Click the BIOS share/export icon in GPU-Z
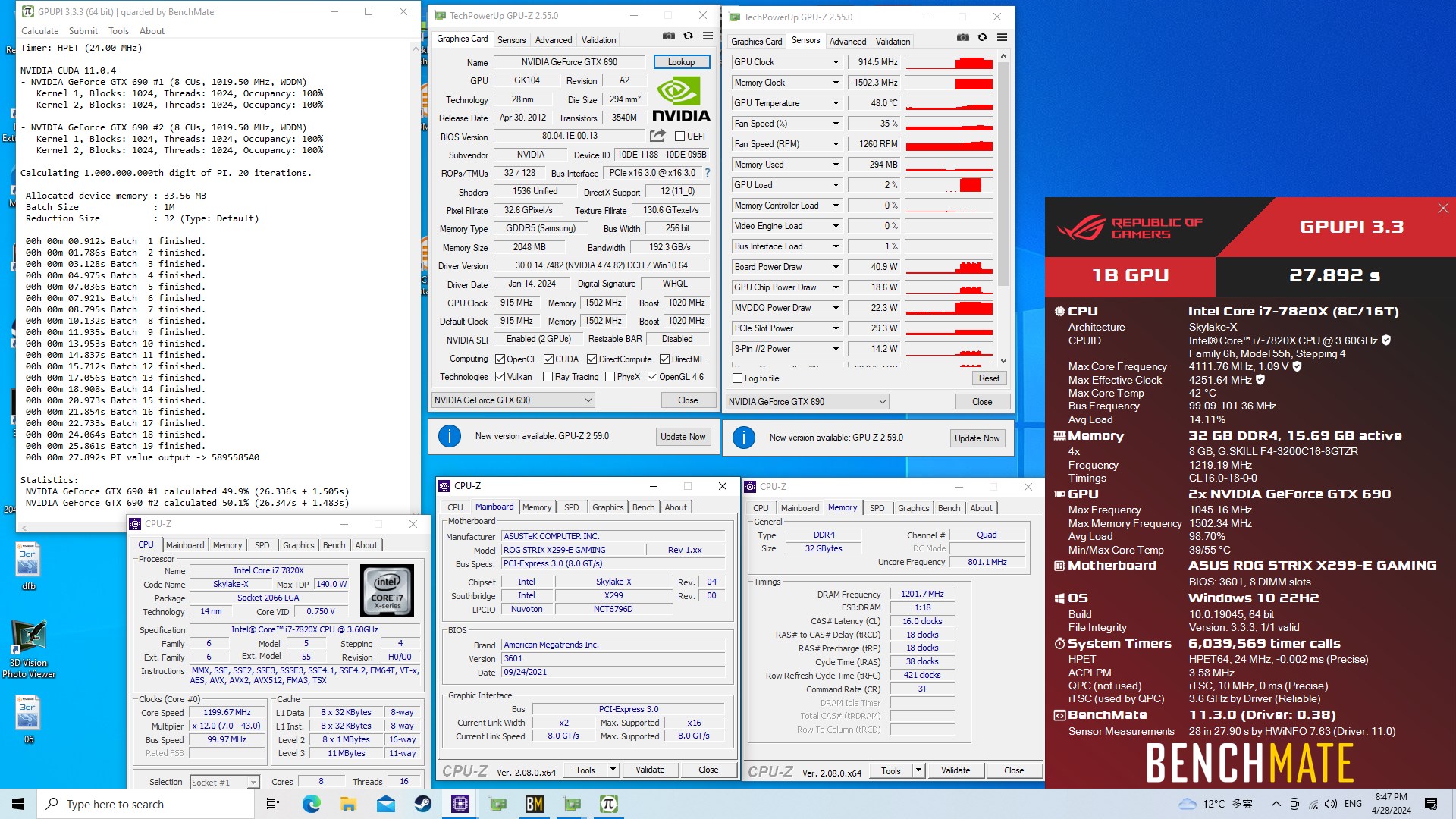Screen dimensions: 1456x819 [657, 136]
